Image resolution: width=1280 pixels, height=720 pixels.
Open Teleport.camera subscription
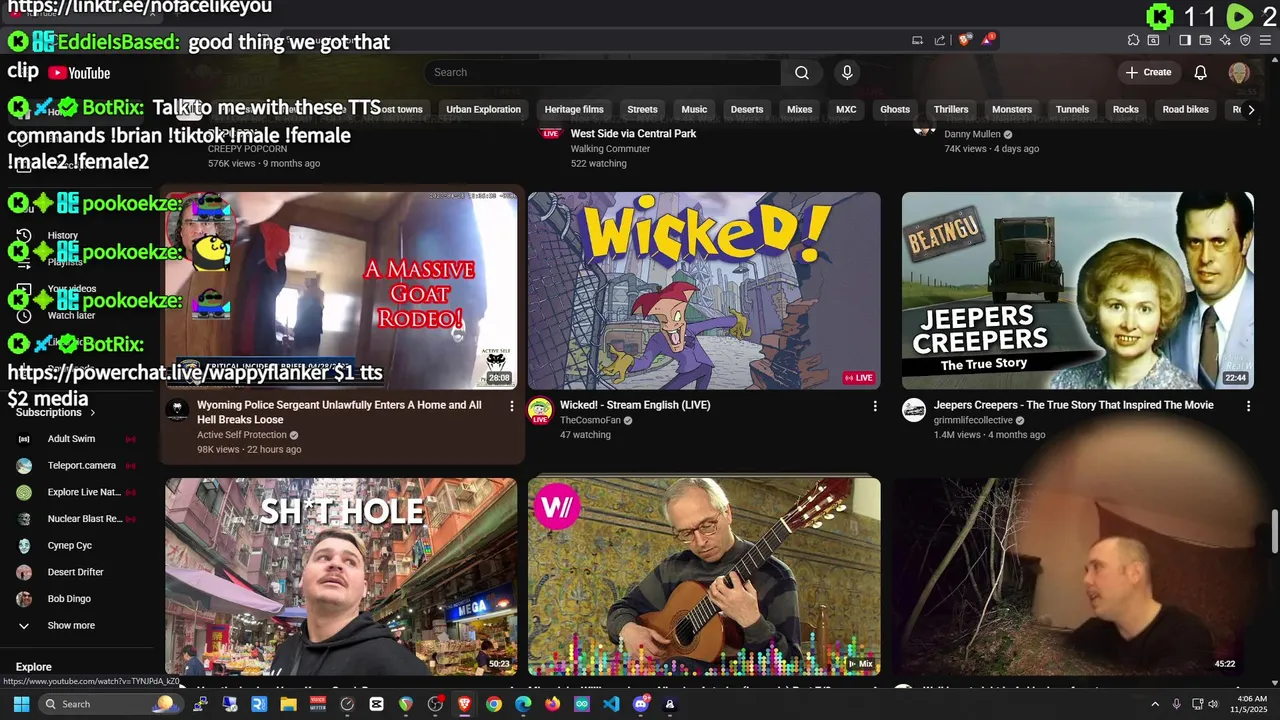click(x=82, y=465)
